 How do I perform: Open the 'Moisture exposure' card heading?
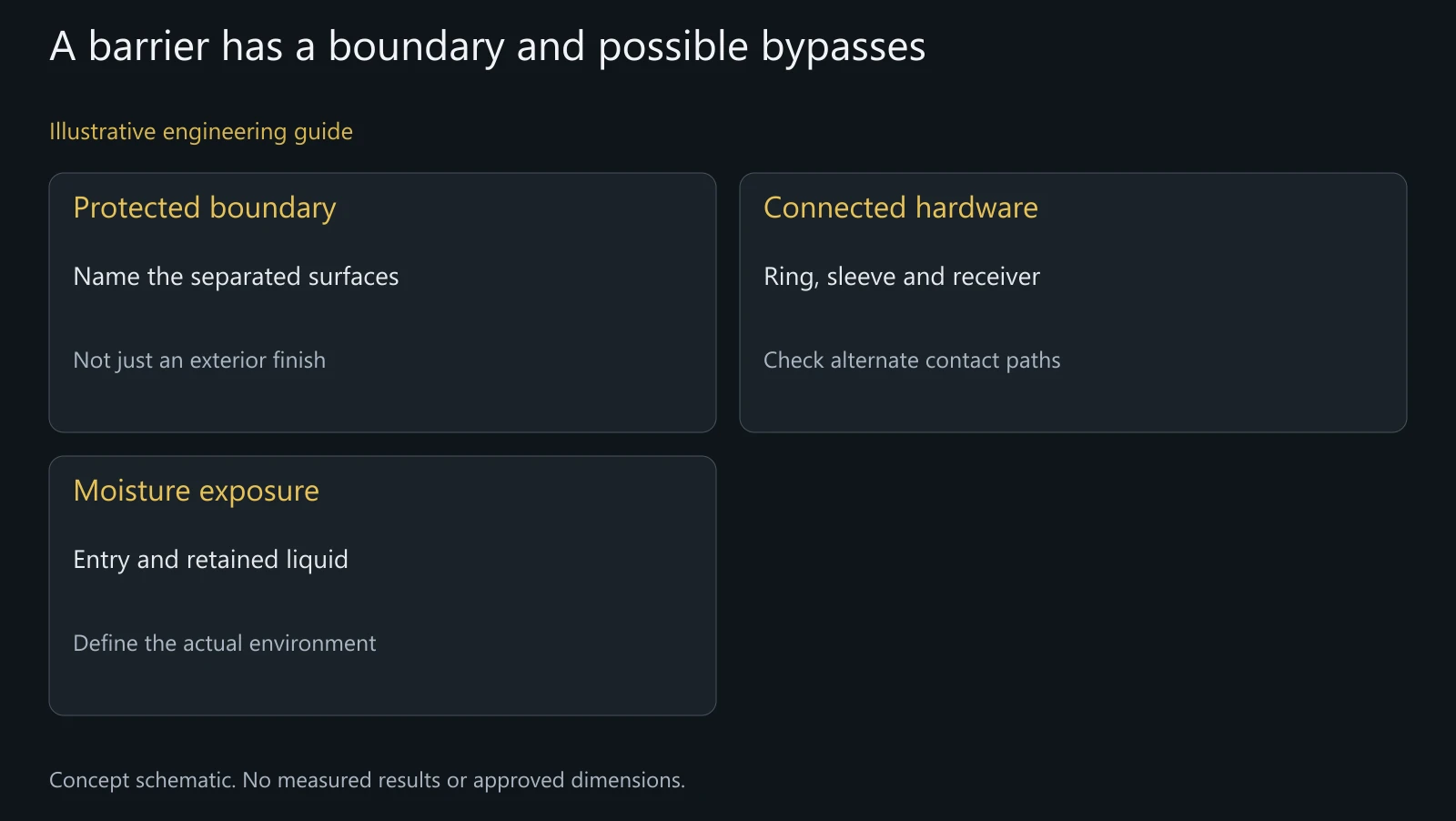(x=197, y=492)
